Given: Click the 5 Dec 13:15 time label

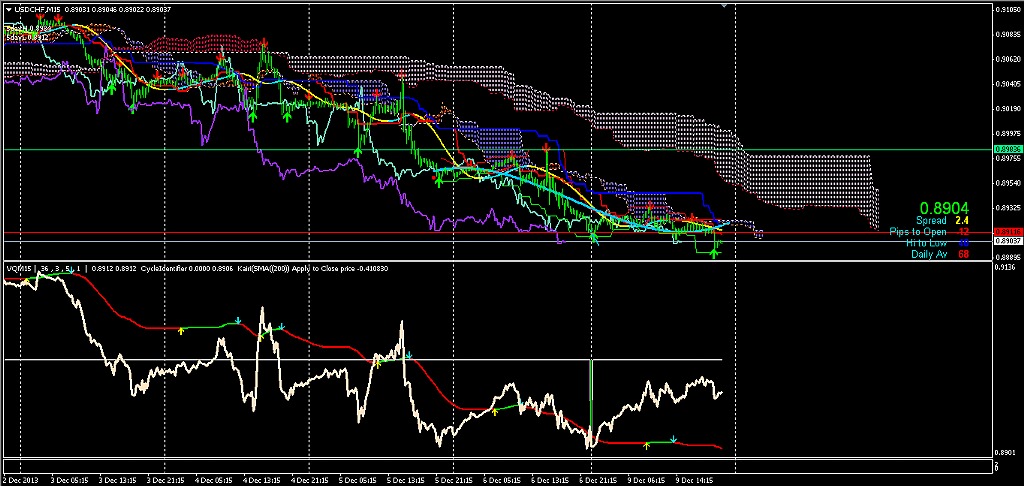Looking at the screenshot, I should coord(406,480).
